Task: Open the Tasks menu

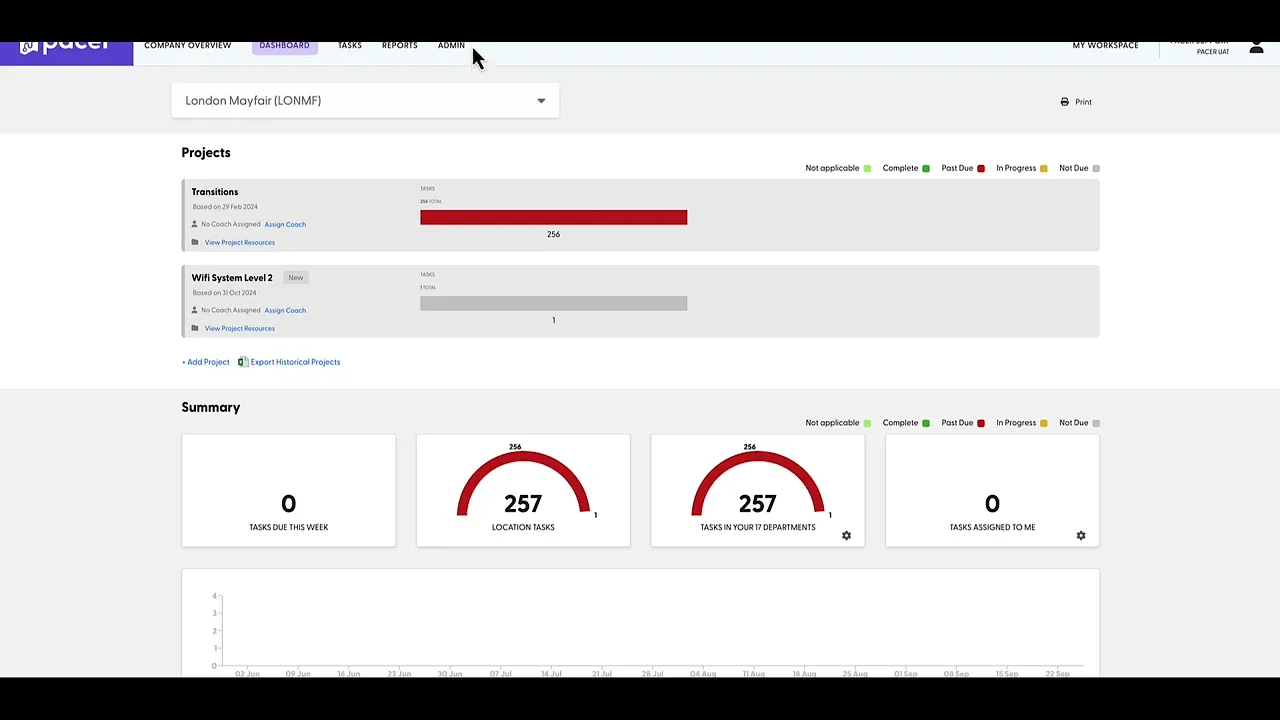Action: 349,46
